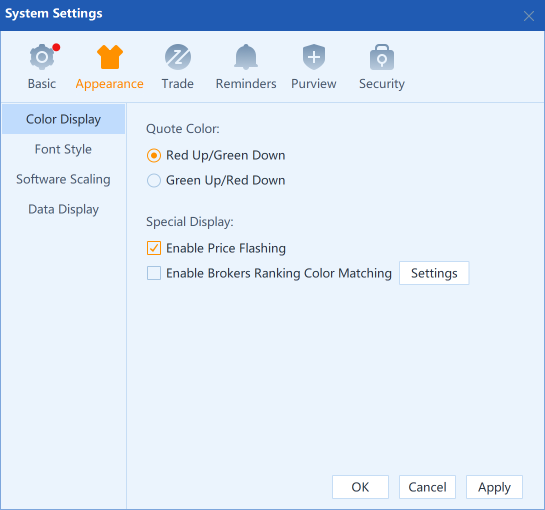Open the Color Display section

pos(63,119)
